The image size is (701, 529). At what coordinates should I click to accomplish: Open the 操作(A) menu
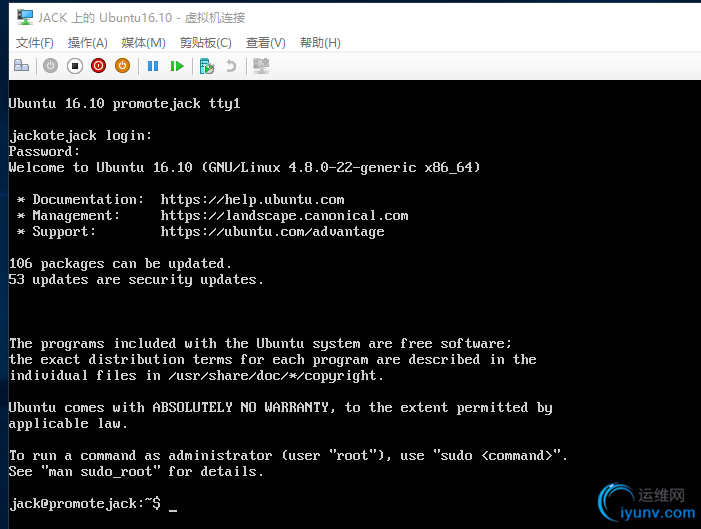(88, 43)
